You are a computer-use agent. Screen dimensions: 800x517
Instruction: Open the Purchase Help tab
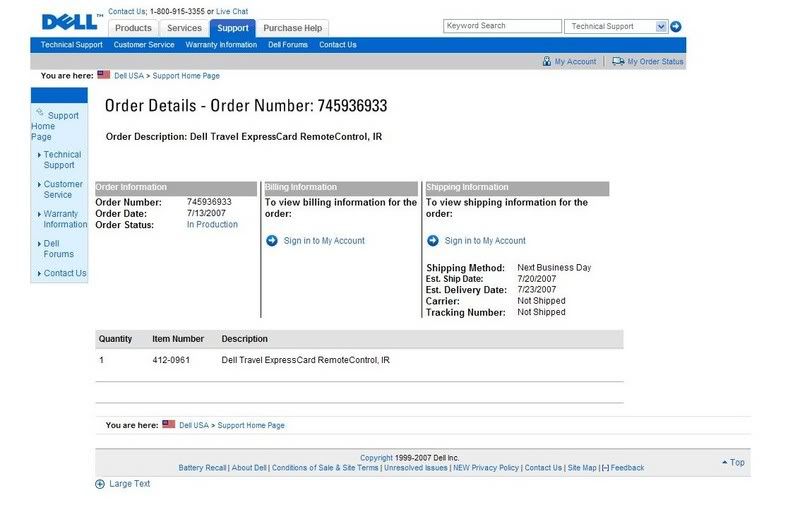[292, 28]
